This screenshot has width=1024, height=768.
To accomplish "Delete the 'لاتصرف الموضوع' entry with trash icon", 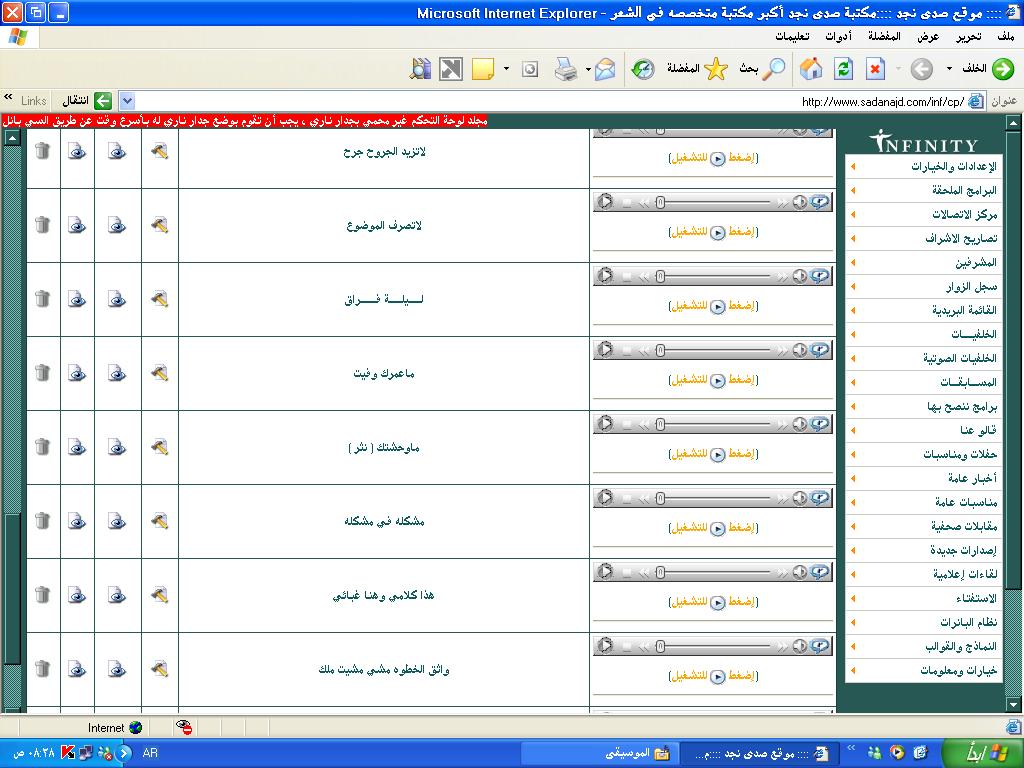I will 42,225.
